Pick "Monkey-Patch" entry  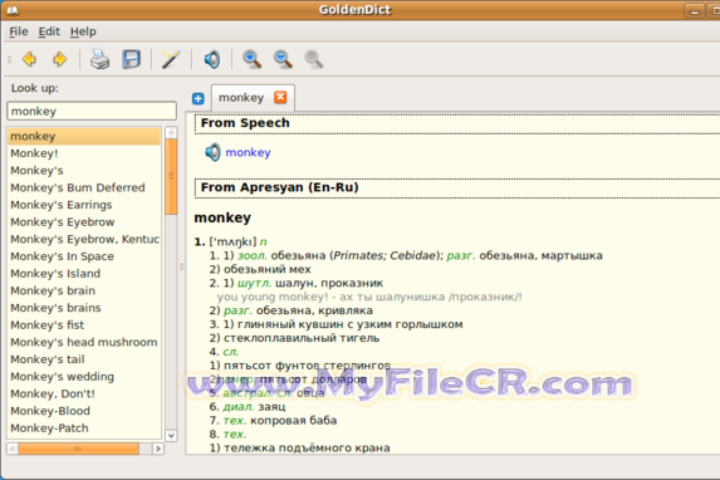(x=84, y=428)
